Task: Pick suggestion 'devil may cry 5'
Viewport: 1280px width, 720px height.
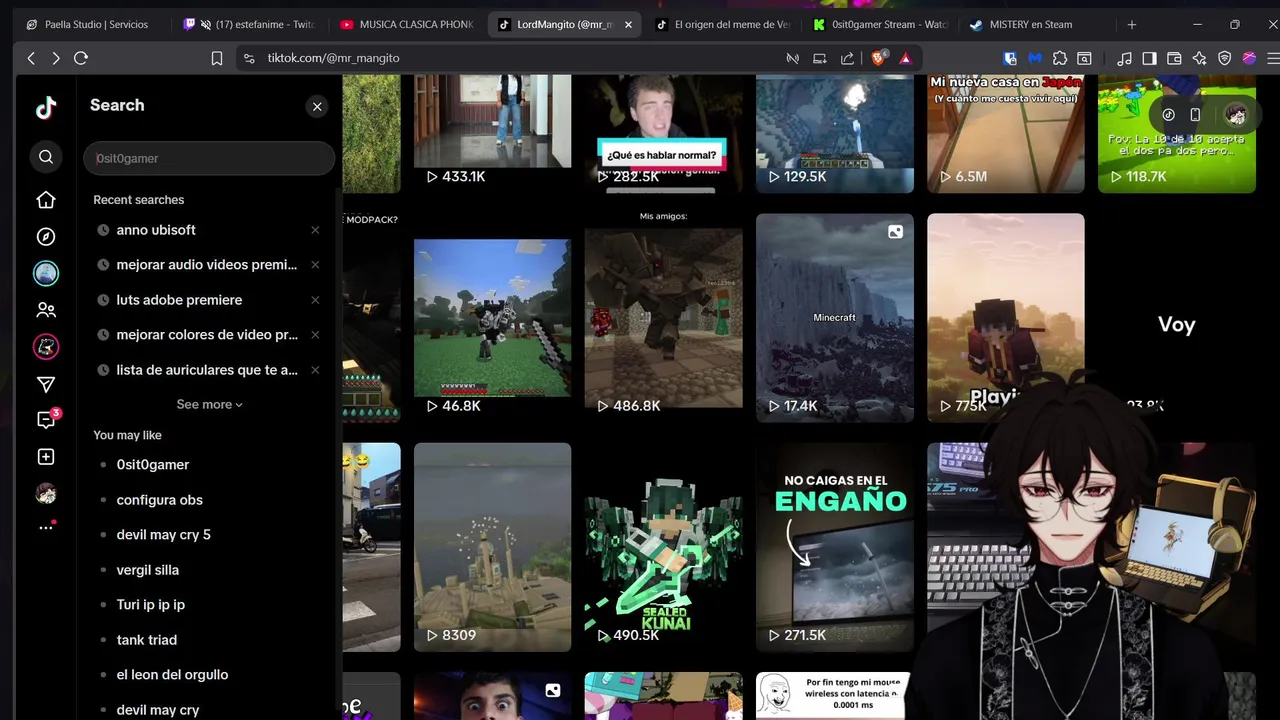Action: (x=163, y=535)
